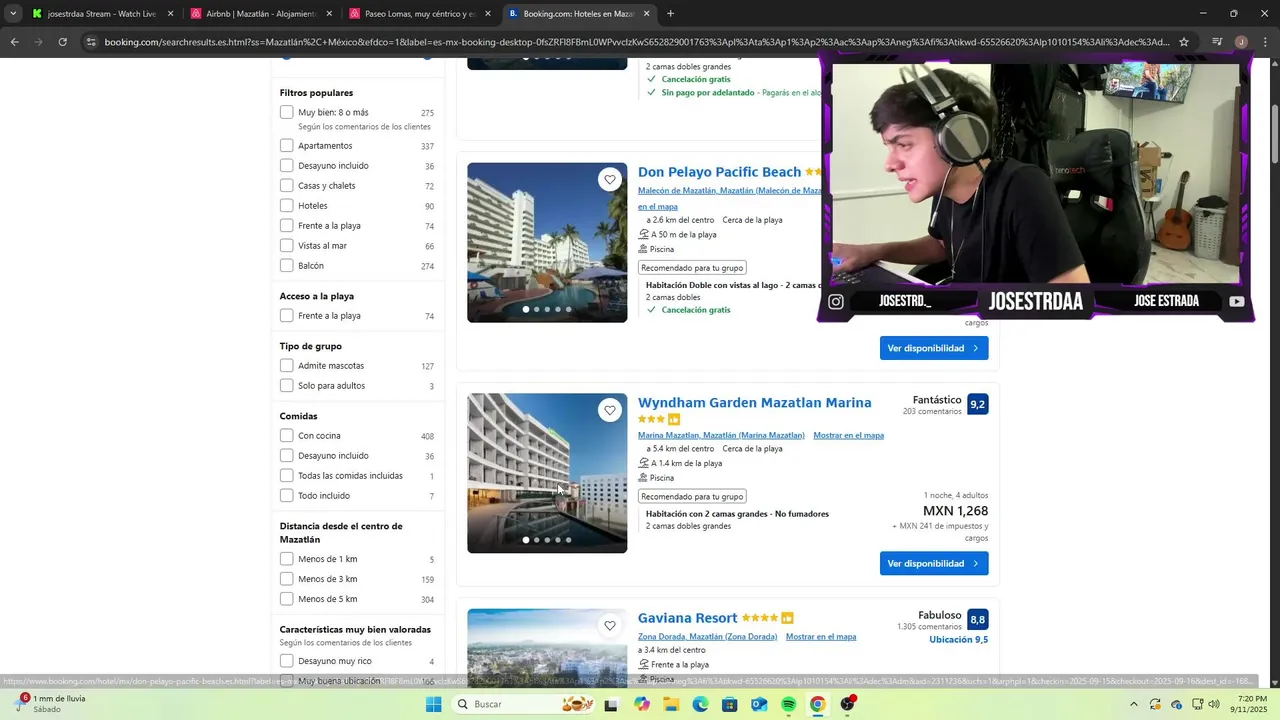
Task: Open Spotify from taskbar
Action: click(788, 704)
